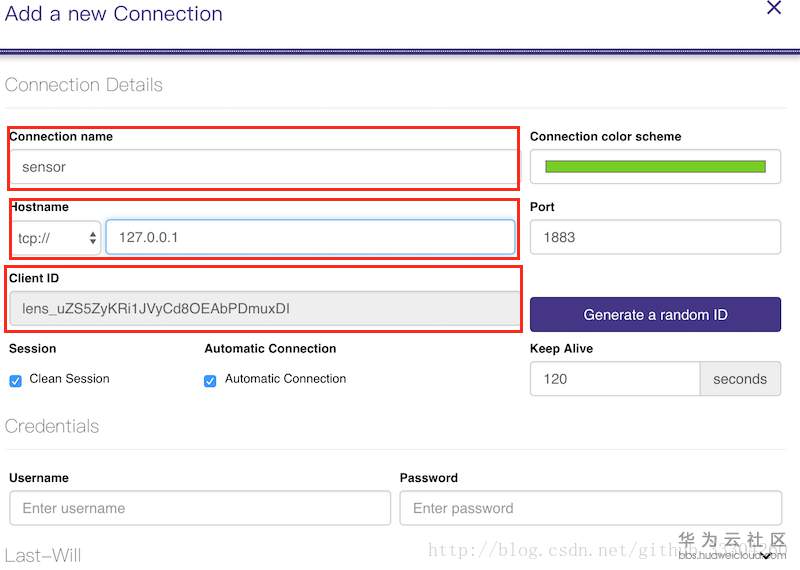Select the Client ID text field
The width and height of the screenshot is (800, 570).
264,309
